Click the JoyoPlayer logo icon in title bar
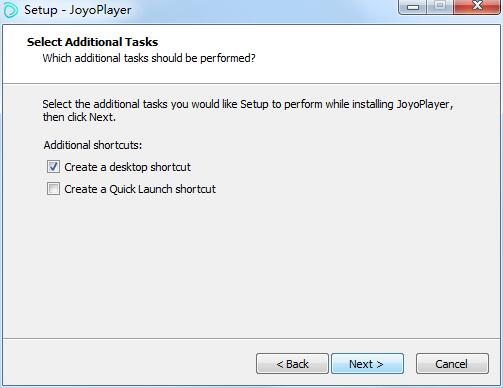Screen dimensions: 503x388 [11, 10]
